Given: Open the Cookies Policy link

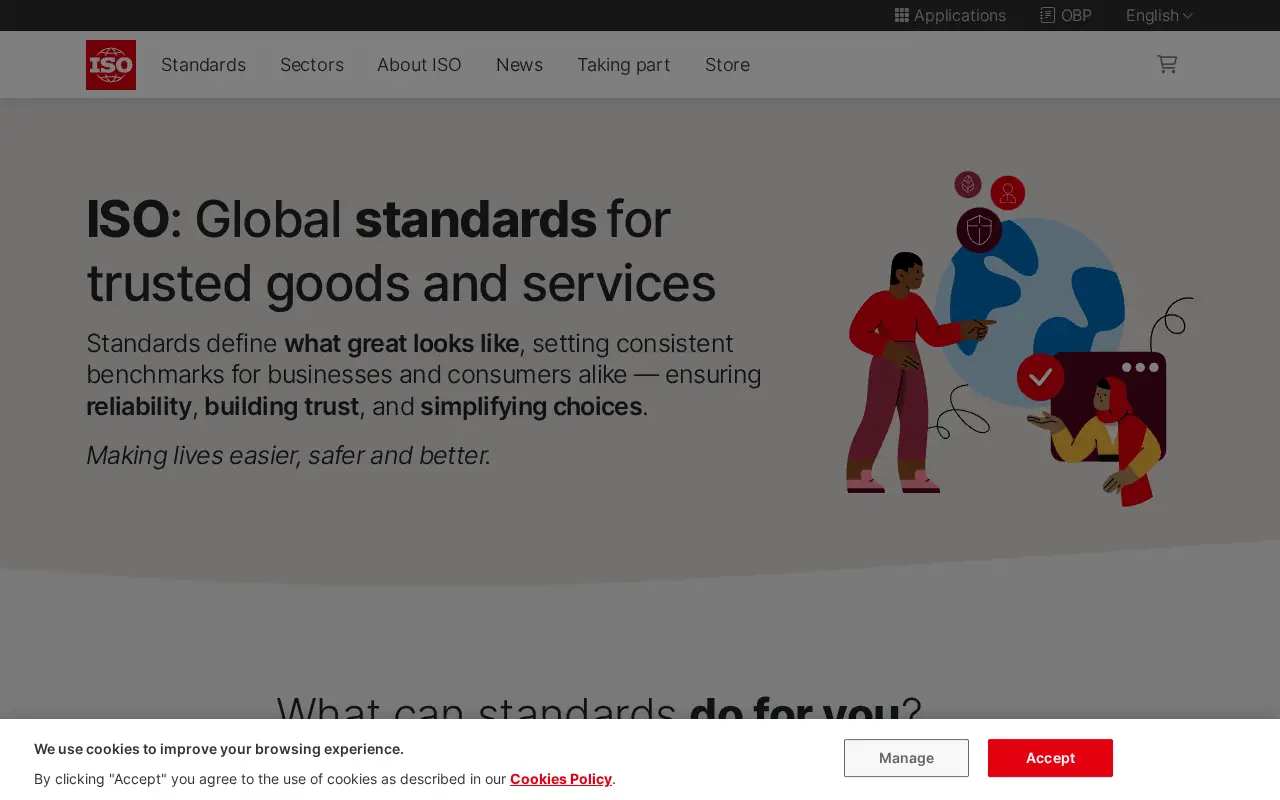Looking at the screenshot, I should click(561, 779).
